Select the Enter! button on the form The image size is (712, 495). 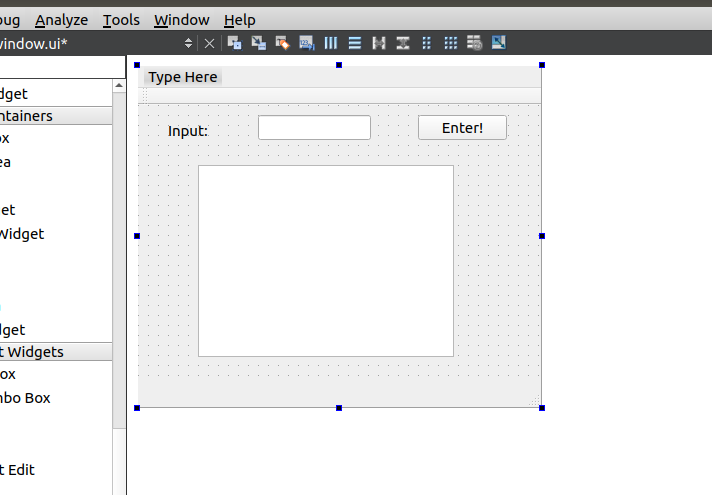click(462, 128)
